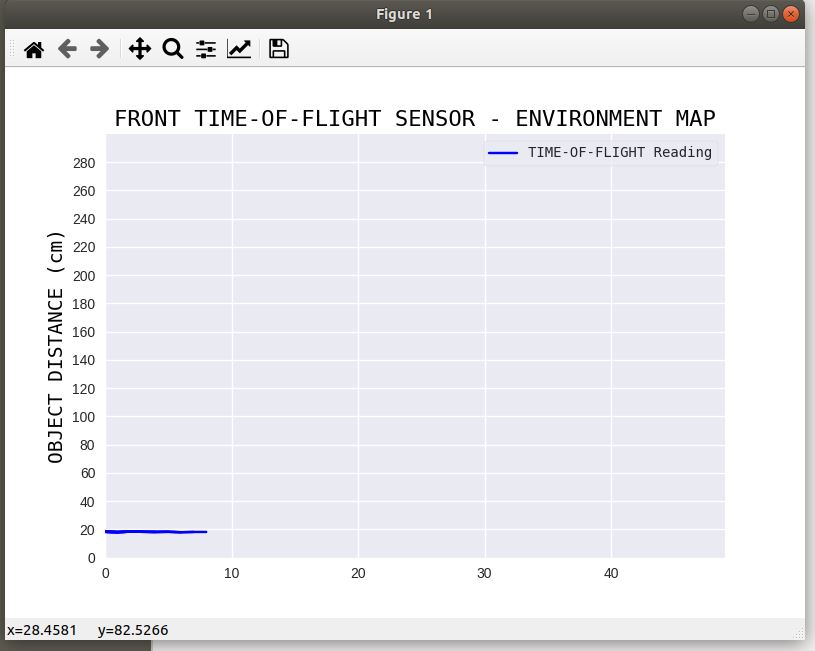
Task: Click the y-axis tick label 180
Action: (x=84, y=304)
